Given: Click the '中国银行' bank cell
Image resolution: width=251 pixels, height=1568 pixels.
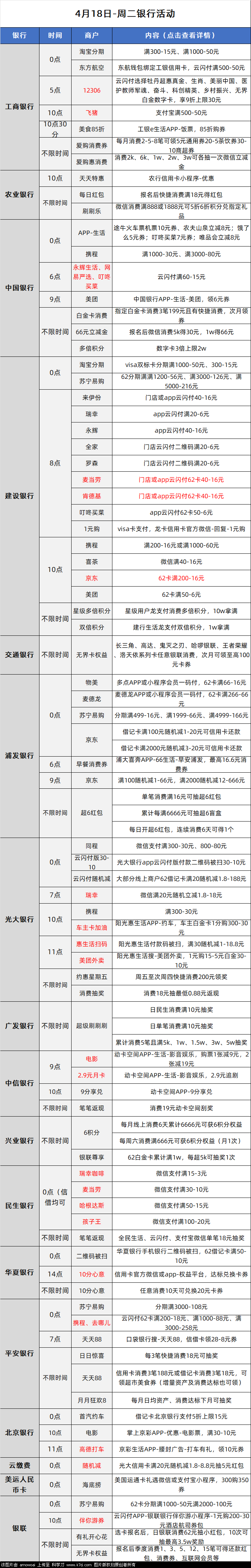Looking at the screenshot, I should (x=20, y=287).
